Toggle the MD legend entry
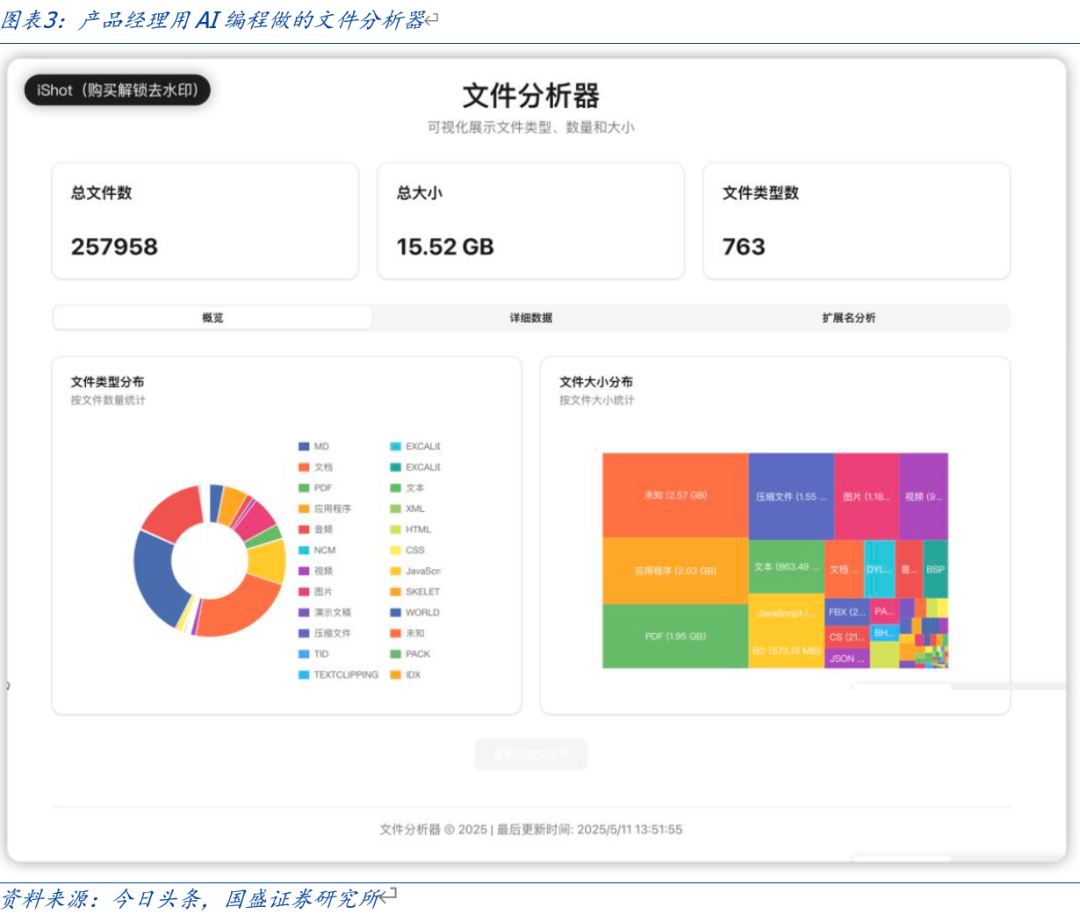 click(314, 446)
